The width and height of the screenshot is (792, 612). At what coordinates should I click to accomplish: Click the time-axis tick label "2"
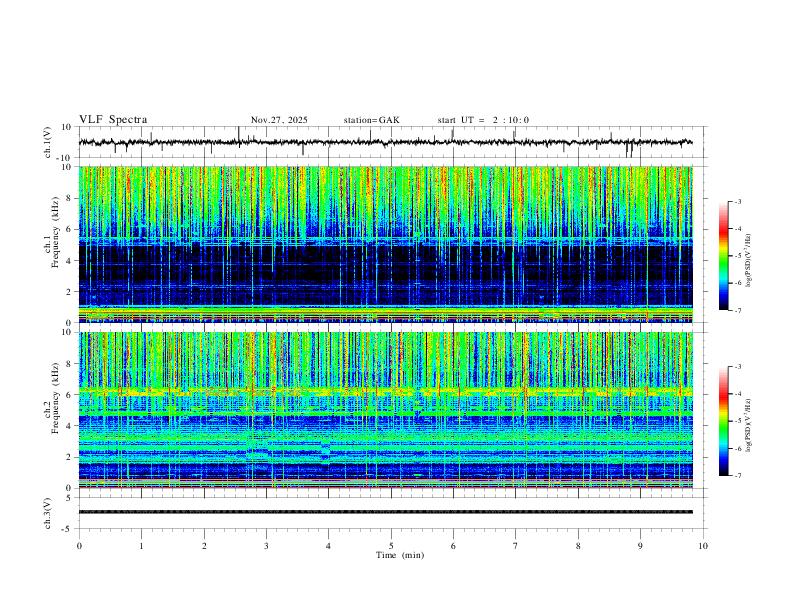pos(204,546)
